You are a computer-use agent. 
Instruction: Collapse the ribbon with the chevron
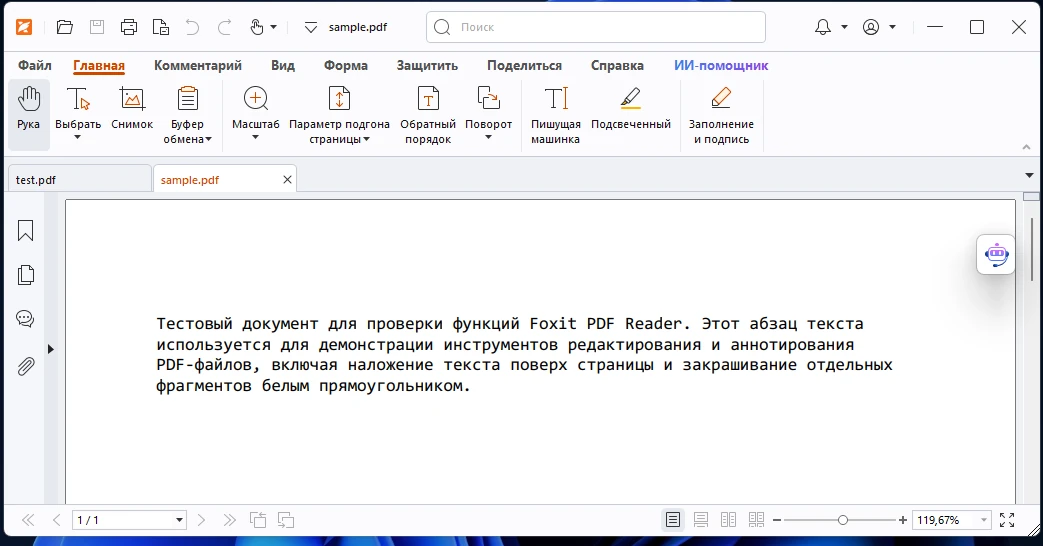(1026, 147)
